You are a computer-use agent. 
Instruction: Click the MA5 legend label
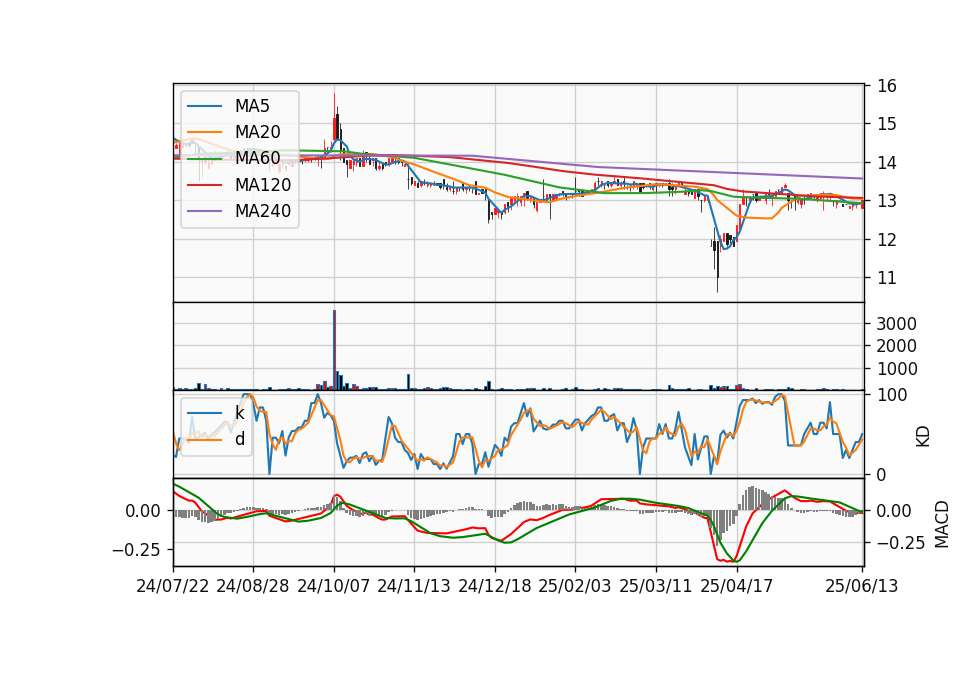pos(252,106)
